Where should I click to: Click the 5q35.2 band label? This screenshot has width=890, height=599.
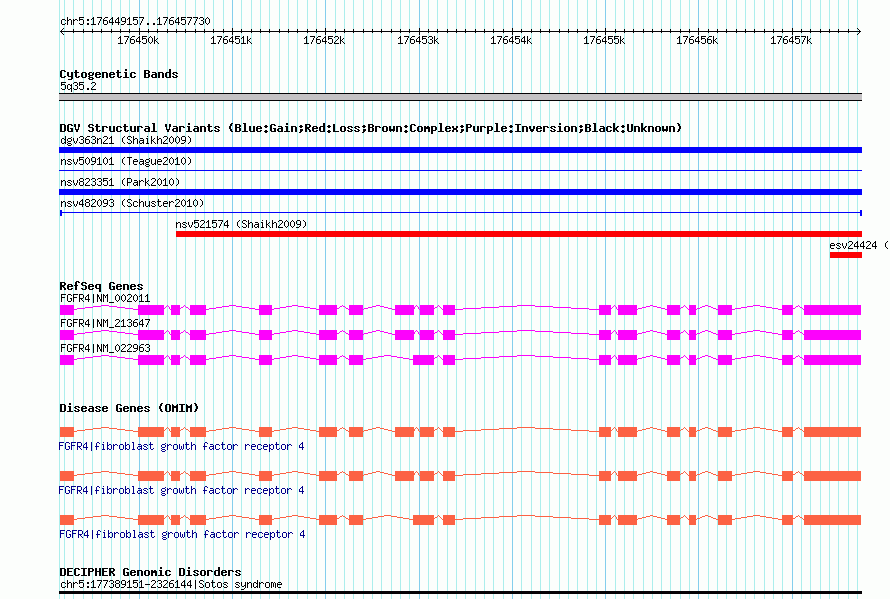pyautogui.click(x=78, y=86)
